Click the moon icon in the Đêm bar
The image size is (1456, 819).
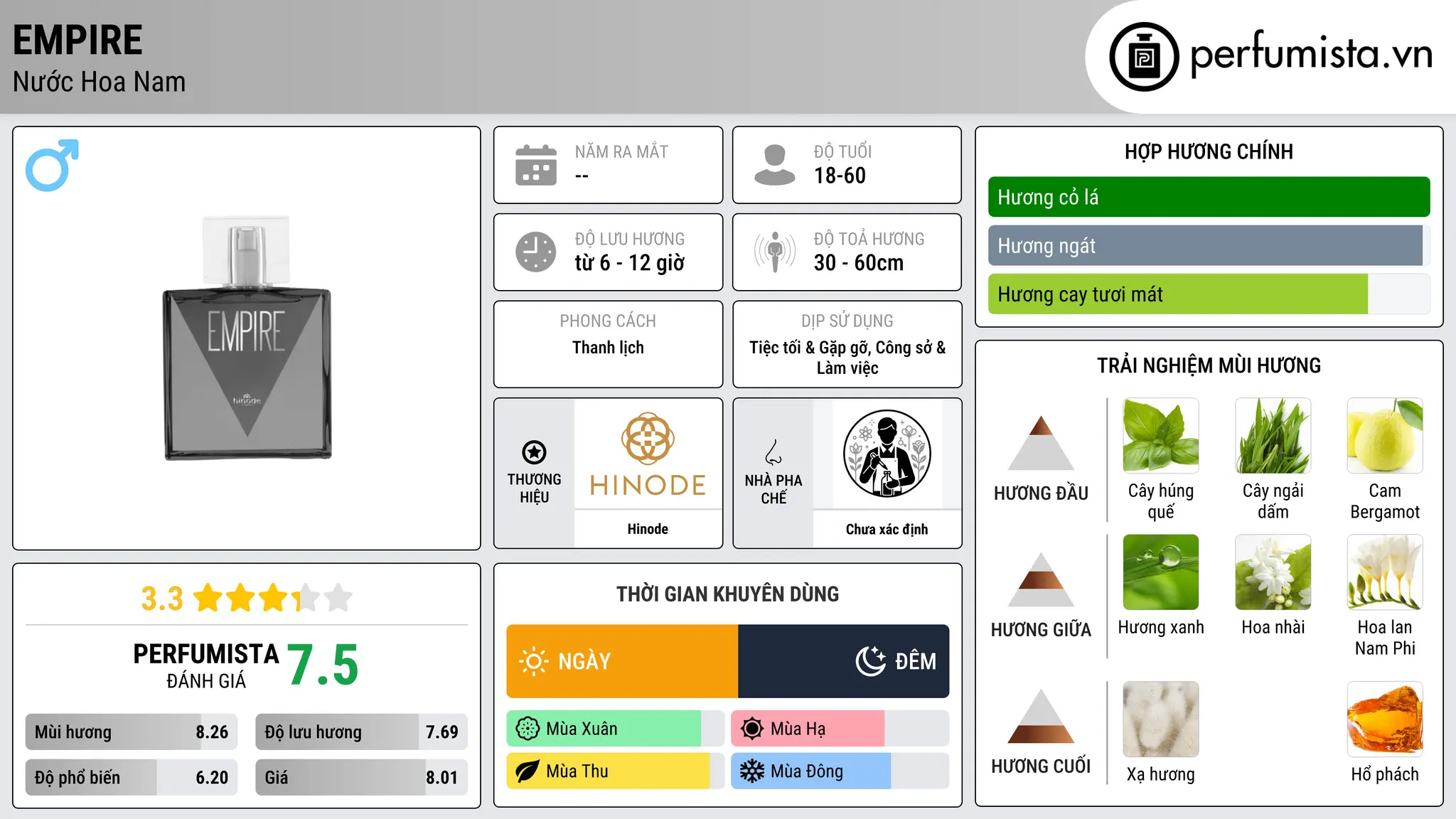pyautogui.click(x=871, y=661)
